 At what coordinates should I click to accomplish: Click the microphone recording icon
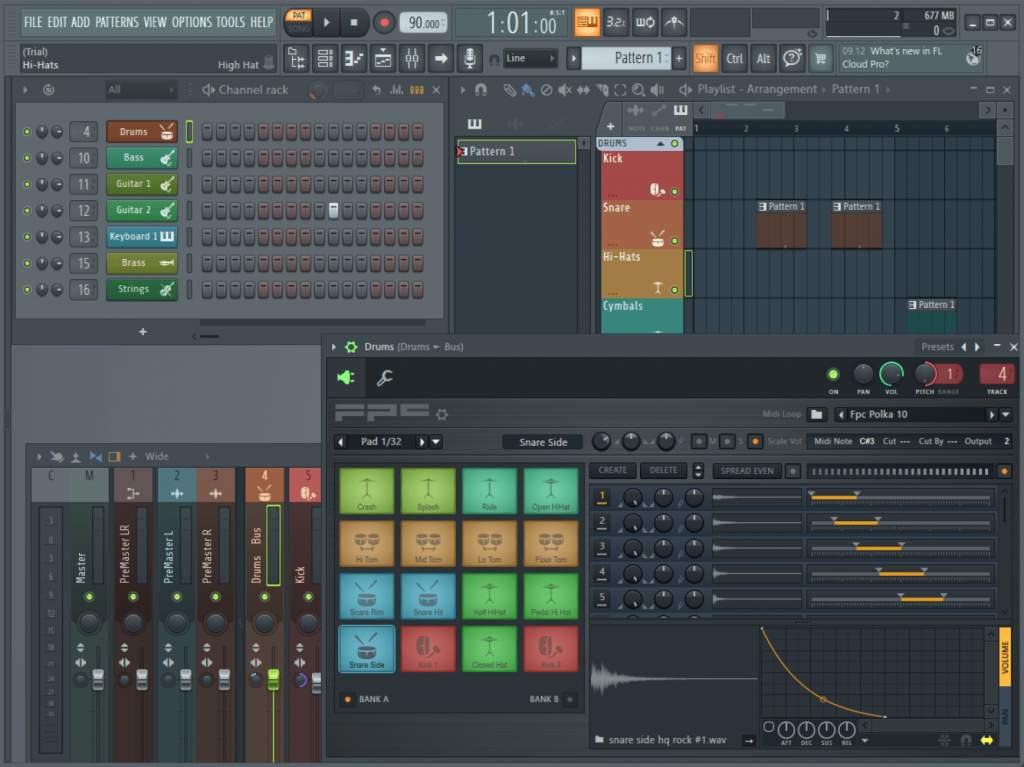[469, 59]
